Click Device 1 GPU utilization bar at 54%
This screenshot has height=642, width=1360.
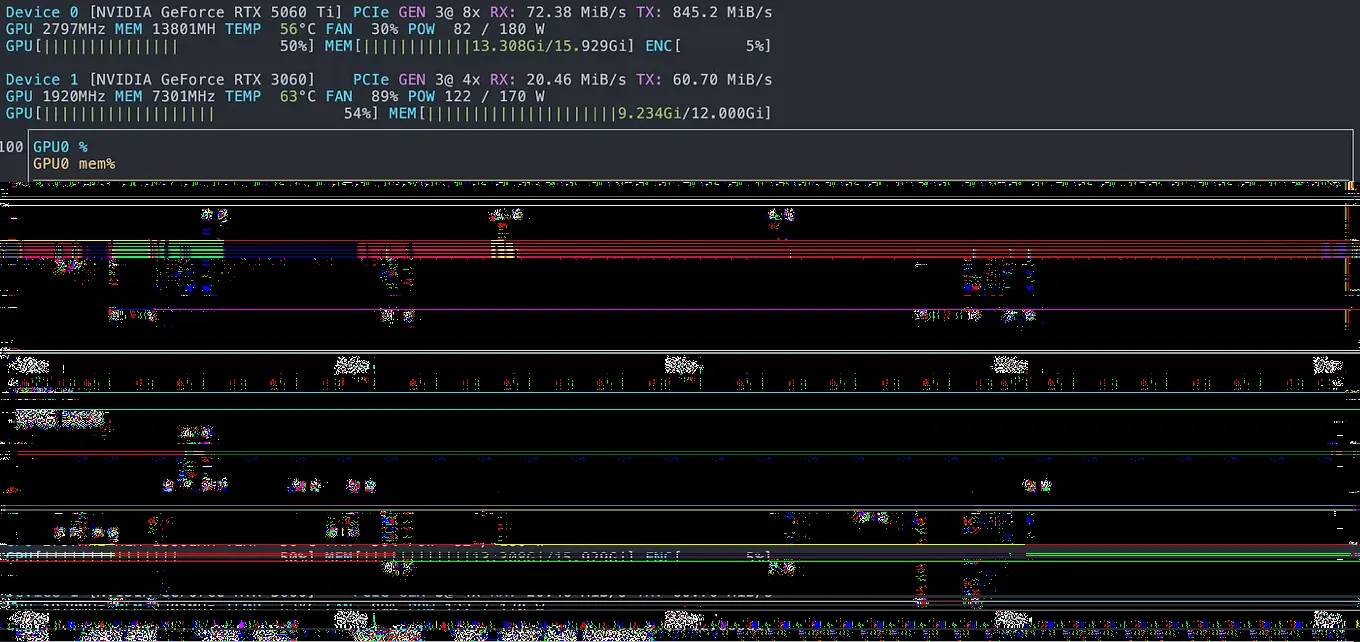coord(192,113)
